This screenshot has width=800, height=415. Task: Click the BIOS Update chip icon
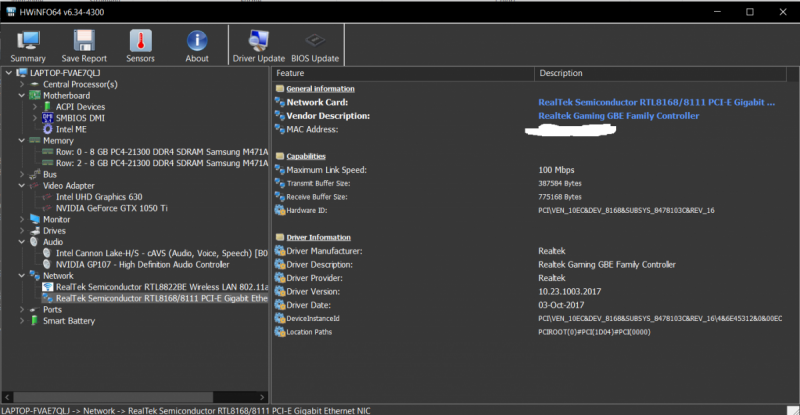coord(315,46)
